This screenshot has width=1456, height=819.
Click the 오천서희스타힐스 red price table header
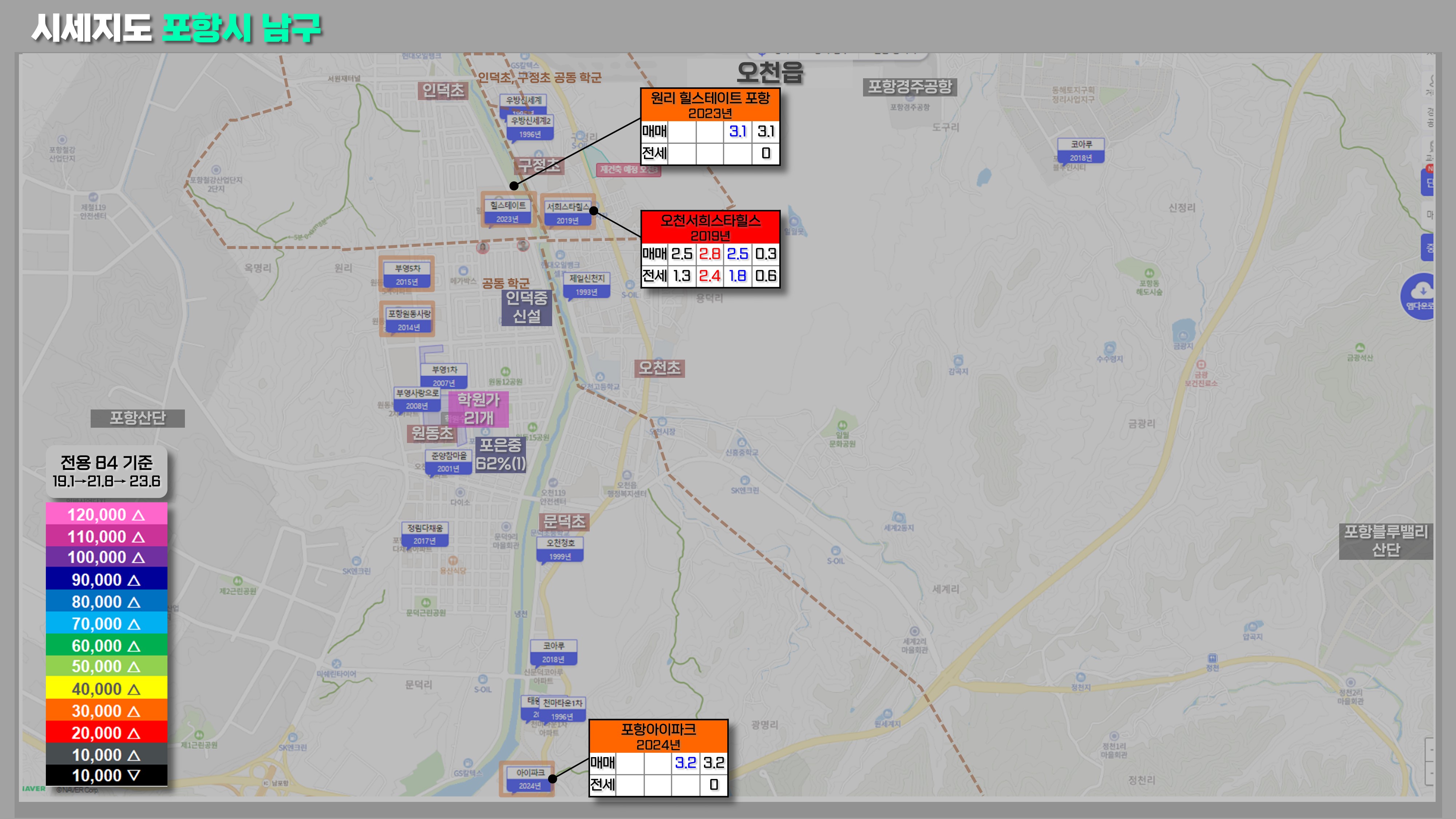point(710,227)
